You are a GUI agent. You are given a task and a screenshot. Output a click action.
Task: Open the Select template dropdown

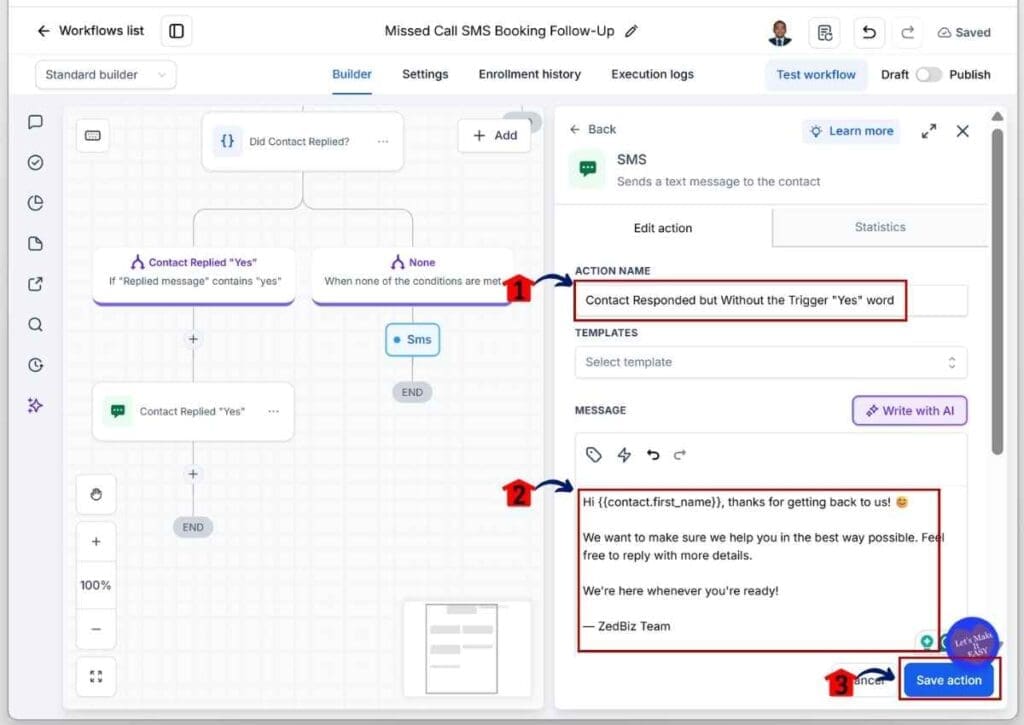coord(771,362)
